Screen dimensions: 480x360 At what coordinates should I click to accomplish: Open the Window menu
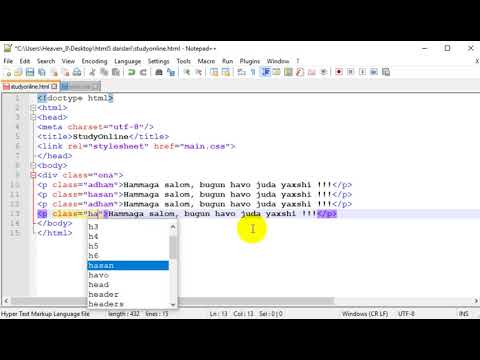click(x=278, y=61)
